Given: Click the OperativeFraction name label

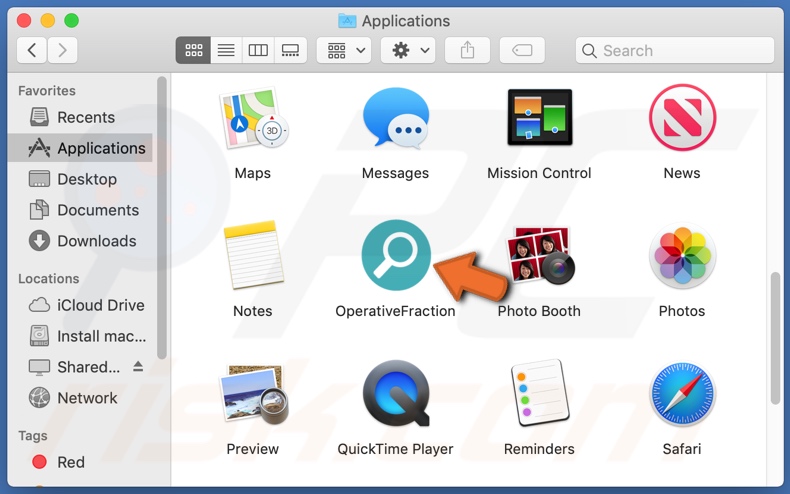Looking at the screenshot, I should [x=396, y=311].
